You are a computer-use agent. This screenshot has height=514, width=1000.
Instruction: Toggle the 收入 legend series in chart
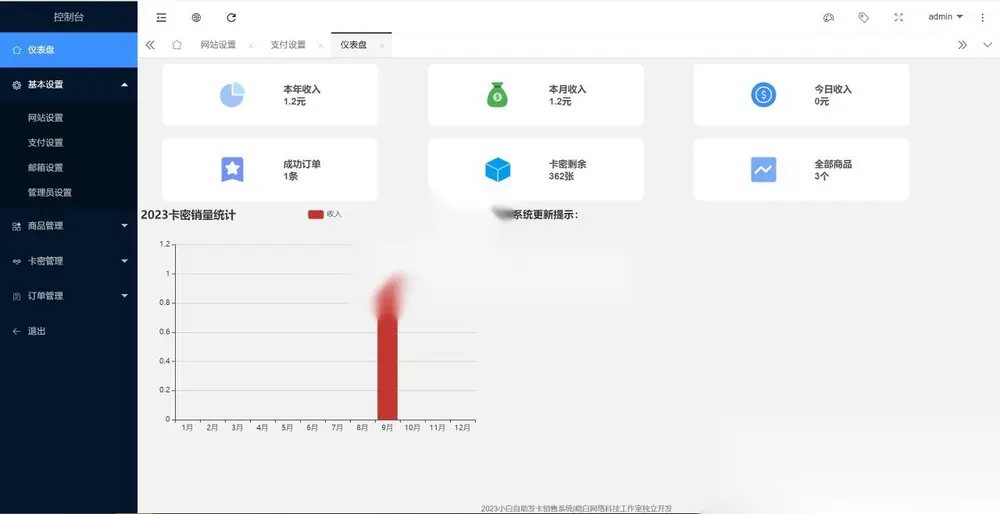click(325, 214)
